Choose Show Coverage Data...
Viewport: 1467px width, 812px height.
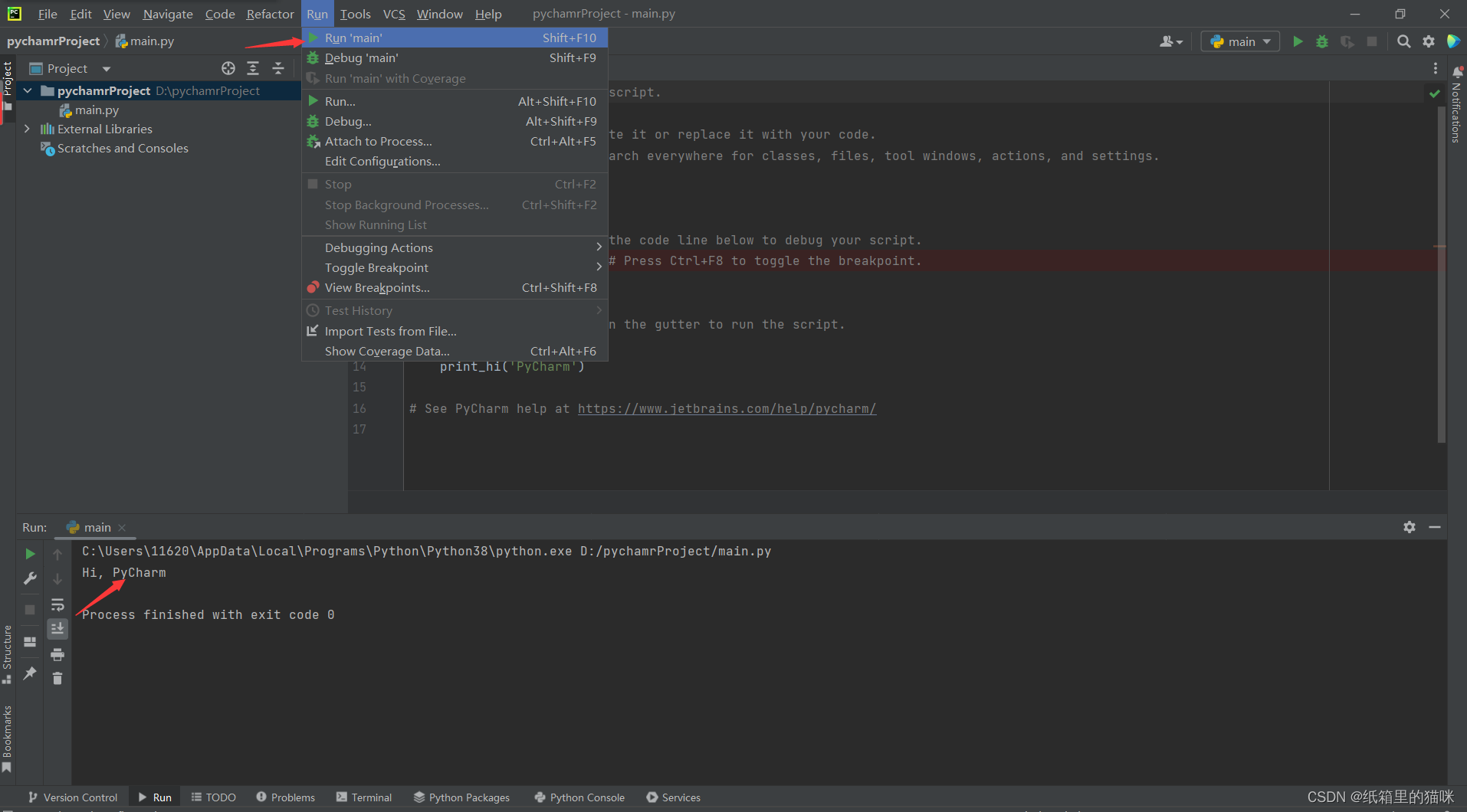455,351
